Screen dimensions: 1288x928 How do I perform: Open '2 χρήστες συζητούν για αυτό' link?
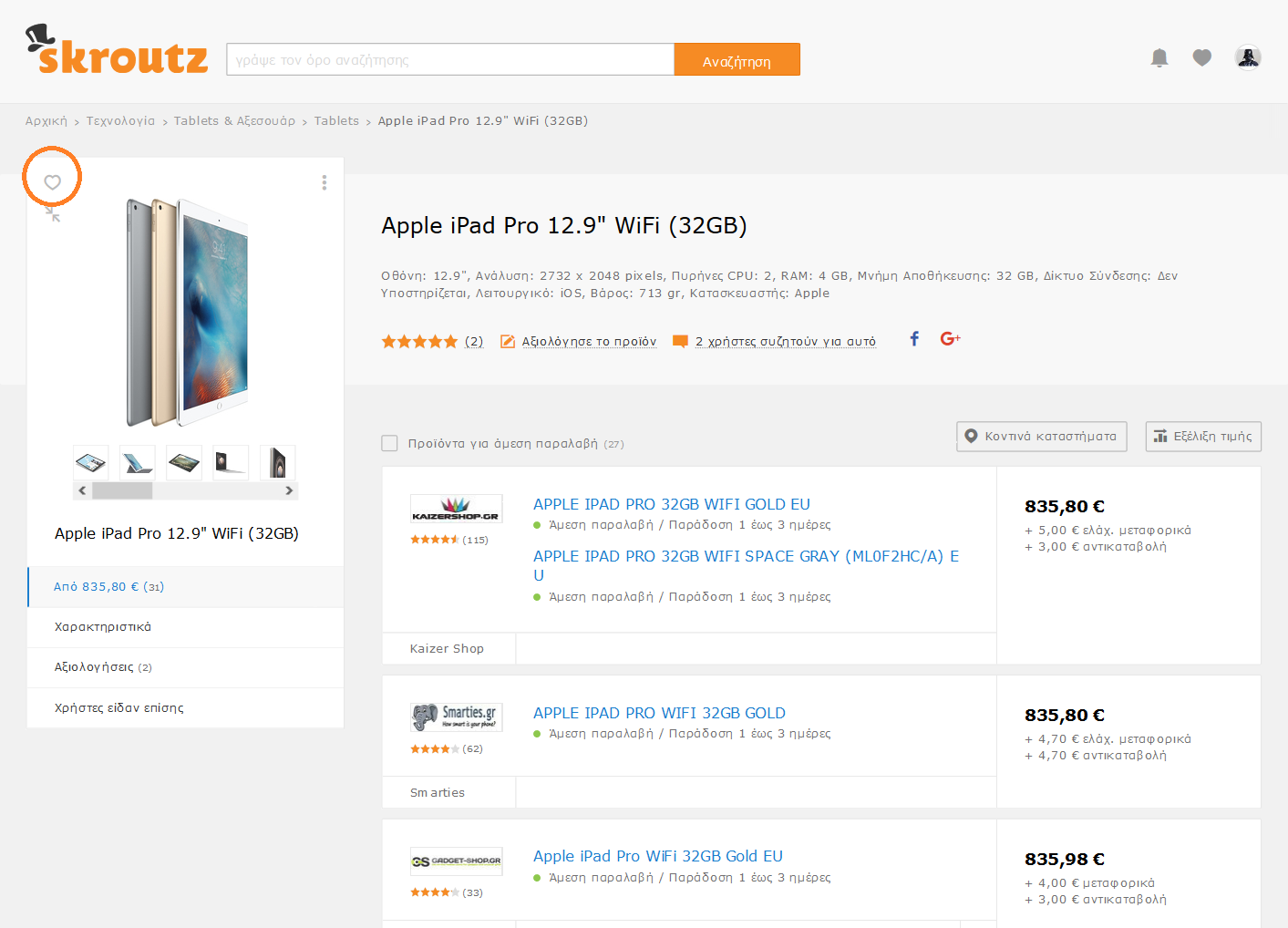(786, 342)
